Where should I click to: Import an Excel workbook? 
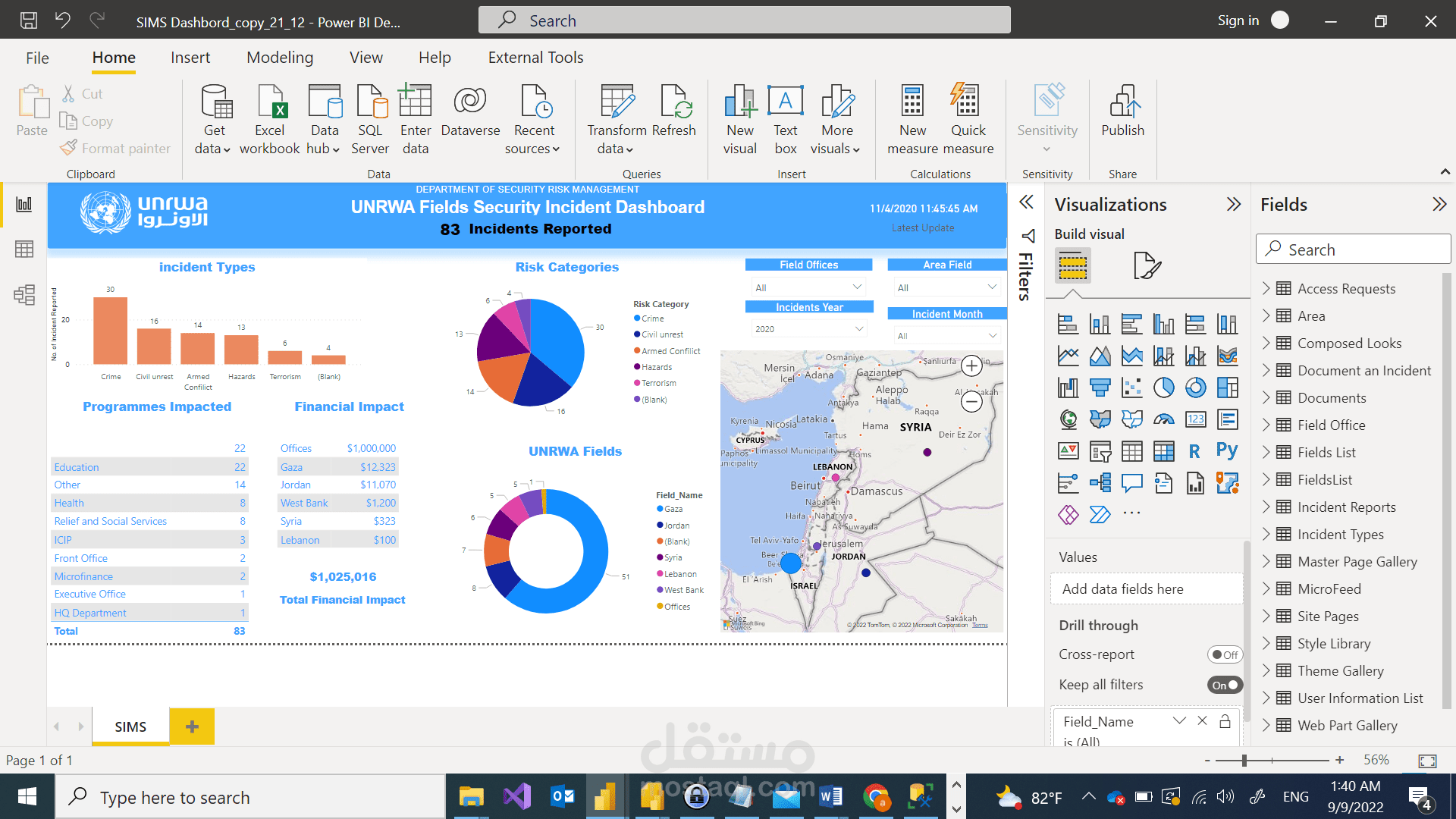tap(270, 119)
